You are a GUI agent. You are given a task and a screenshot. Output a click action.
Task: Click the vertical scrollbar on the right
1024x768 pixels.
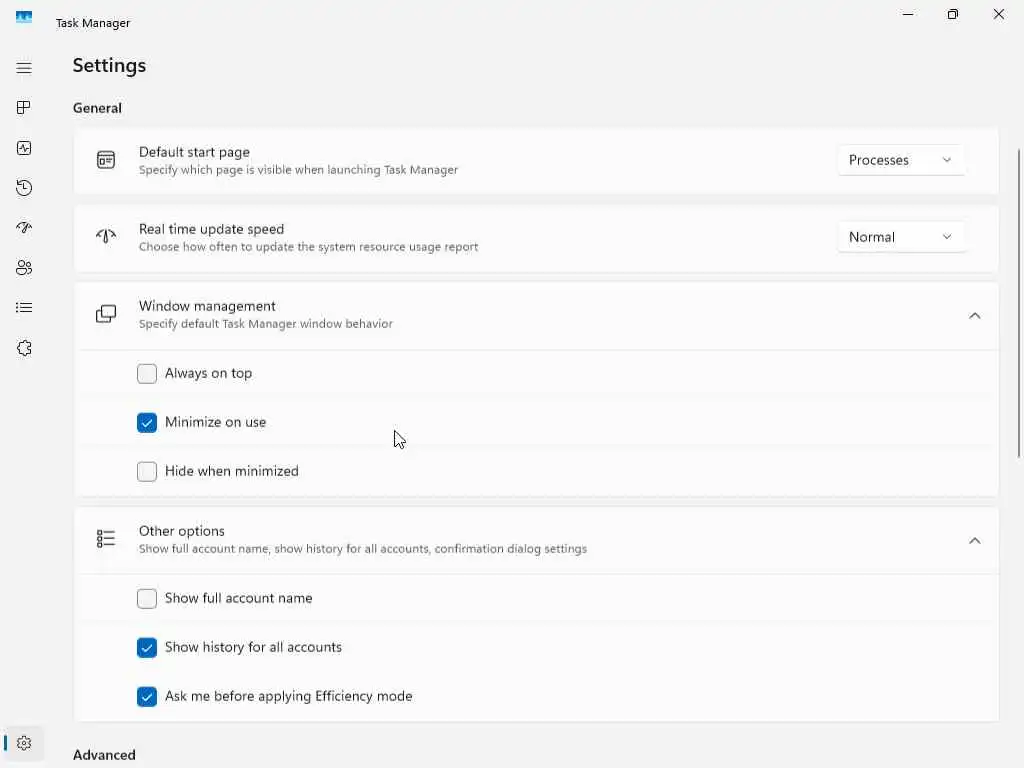click(1019, 300)
